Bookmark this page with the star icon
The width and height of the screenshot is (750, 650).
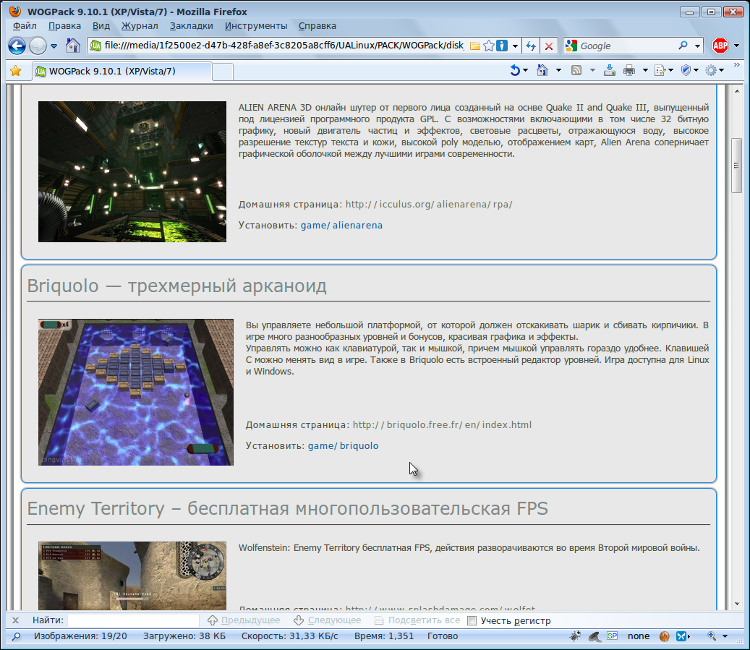point(488,46)
